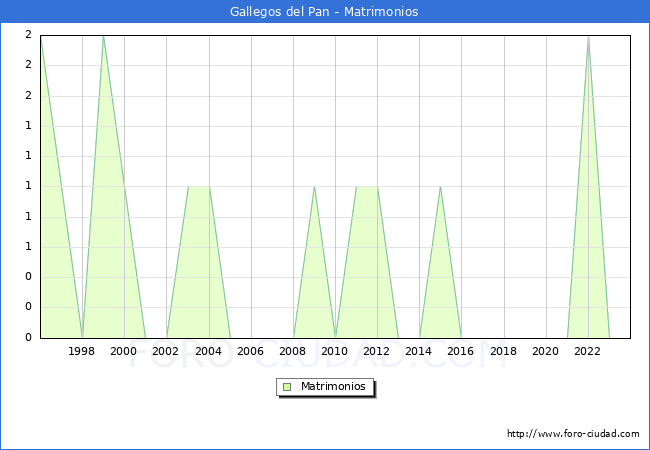Image resolution: width=650 pixels, height=450 pixels.
Task: Click the data peak at year 2022
Action: point(588,36)
